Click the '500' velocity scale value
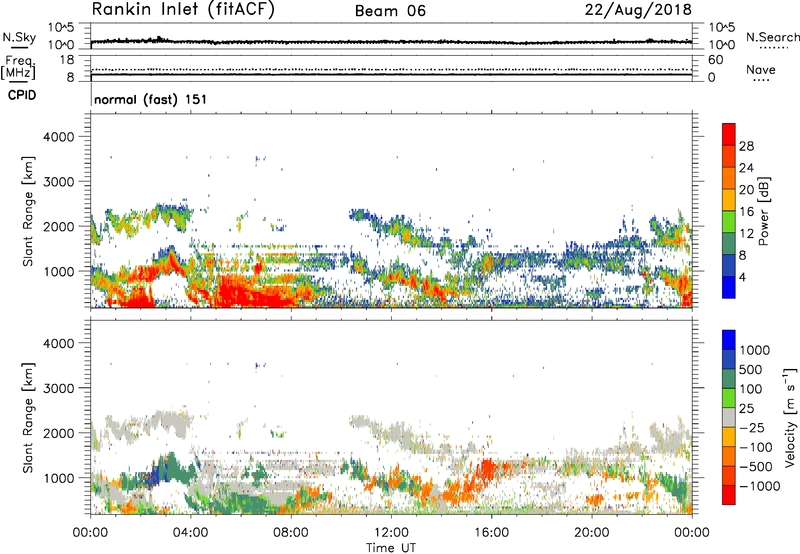Viewport: 800px width, 554px height. coord(750,369)
